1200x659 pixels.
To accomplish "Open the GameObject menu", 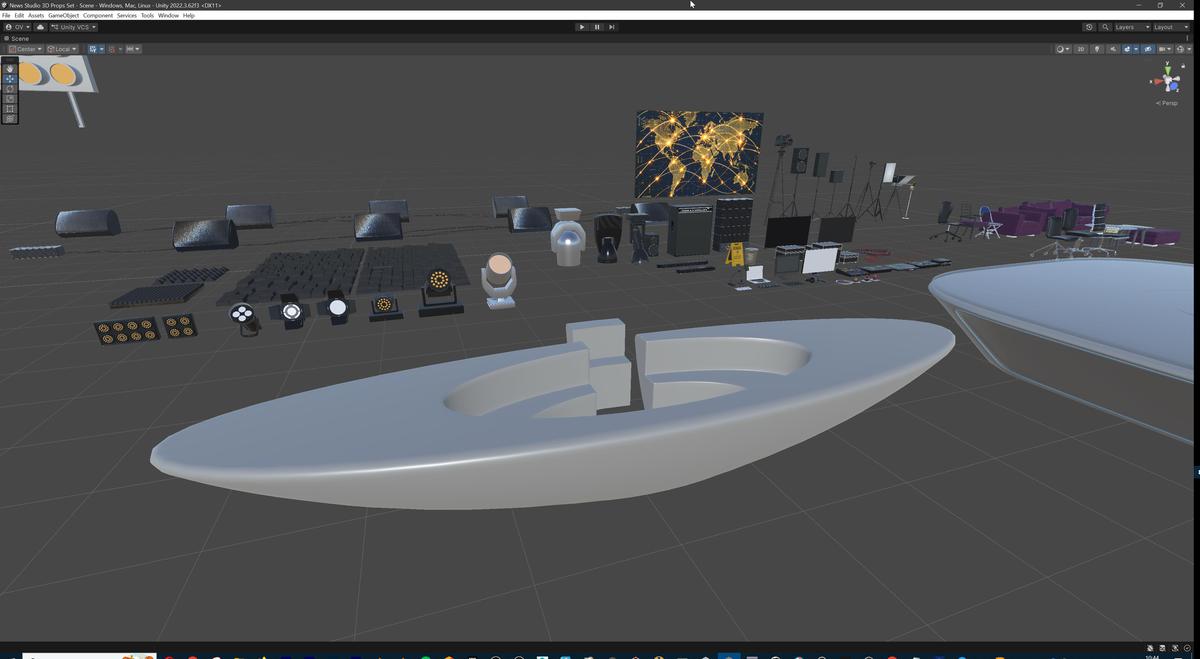I will pos(63,16).
